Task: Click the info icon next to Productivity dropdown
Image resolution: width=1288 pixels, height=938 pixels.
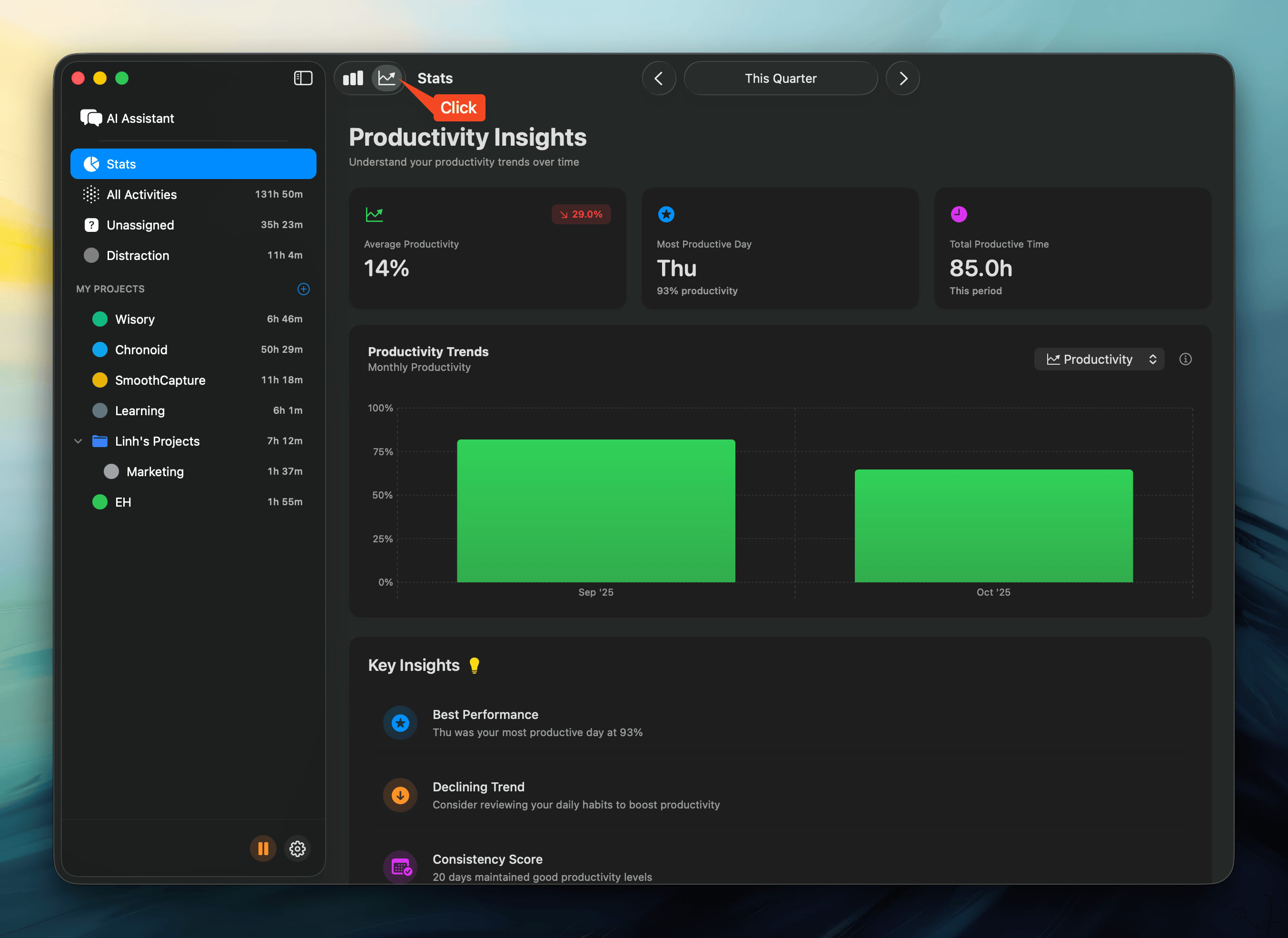Action: [x=1186, y=359]
